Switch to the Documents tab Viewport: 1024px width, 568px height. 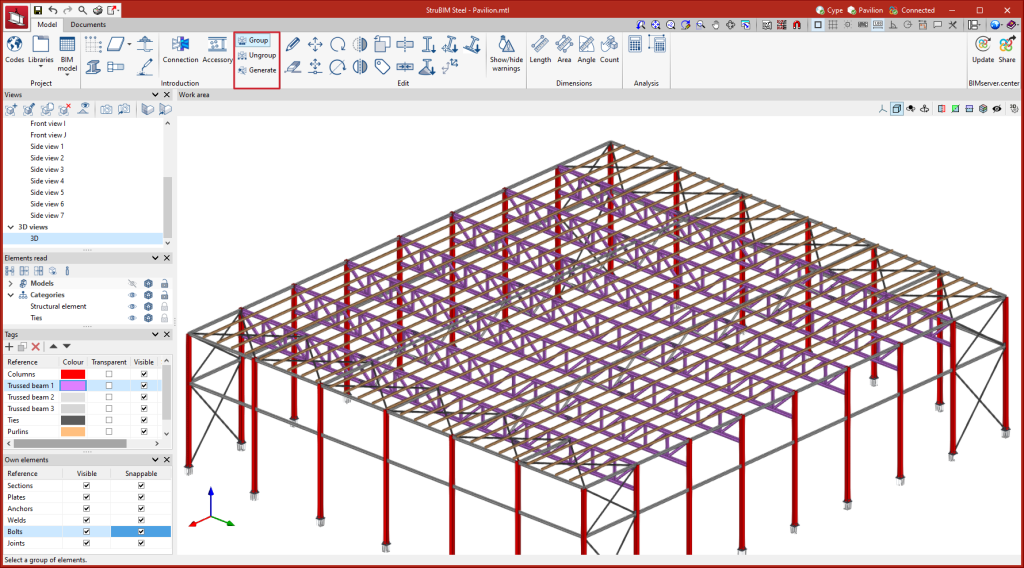(x=88, y=24)
